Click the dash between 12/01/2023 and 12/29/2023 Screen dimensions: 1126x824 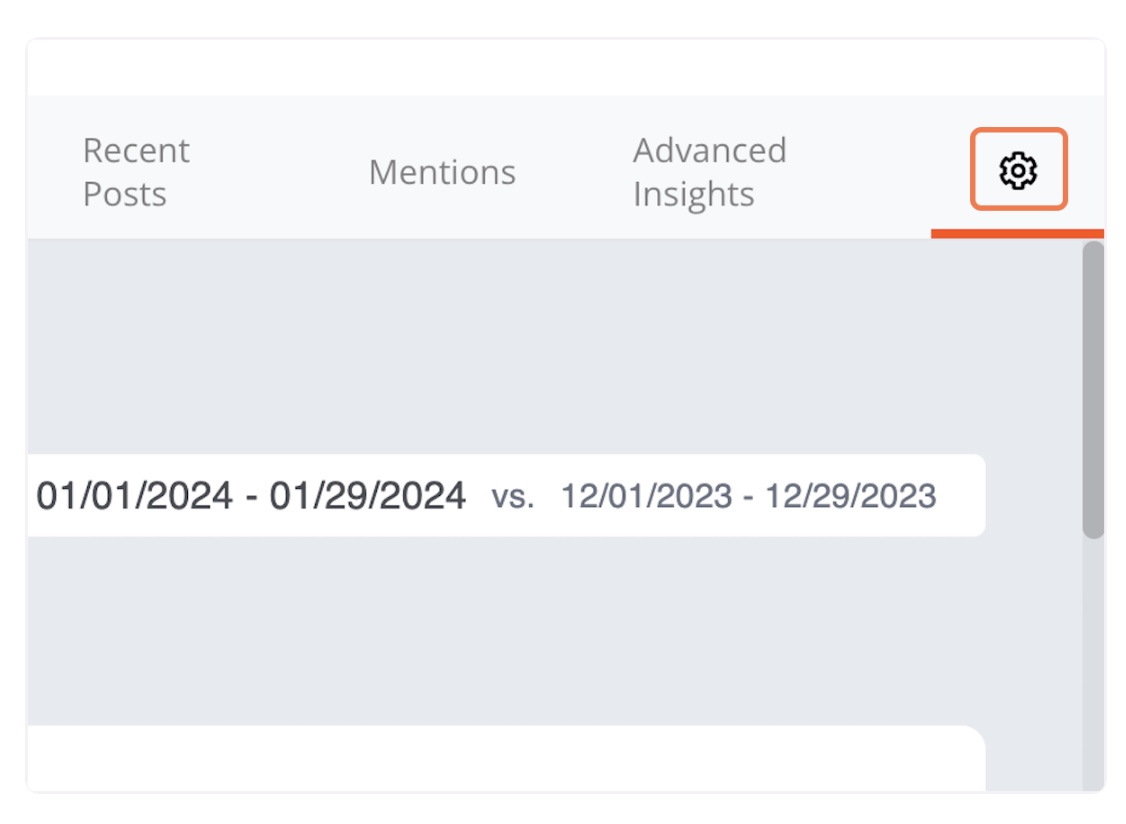point(749,497)
